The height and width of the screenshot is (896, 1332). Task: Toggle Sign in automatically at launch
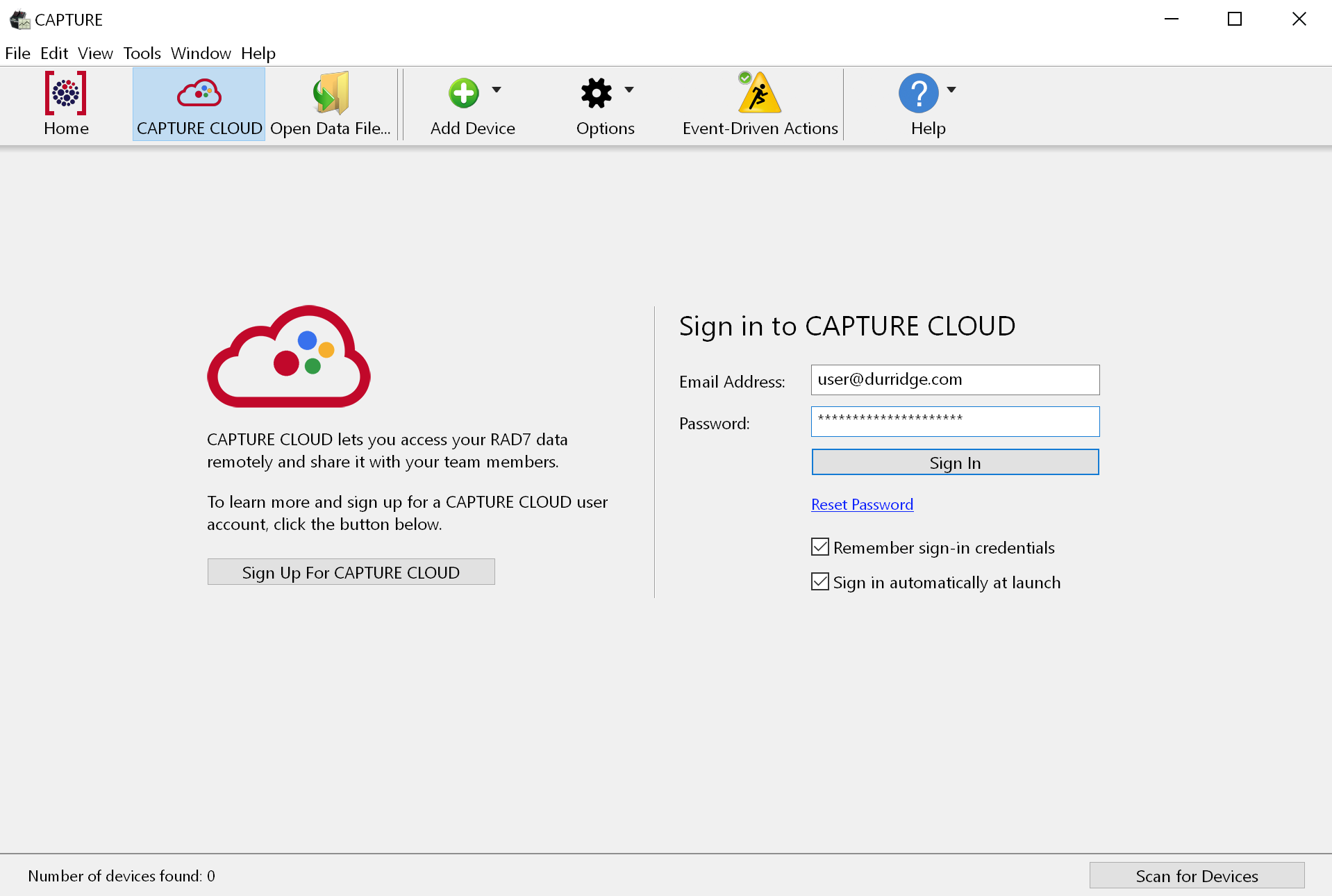820,582
